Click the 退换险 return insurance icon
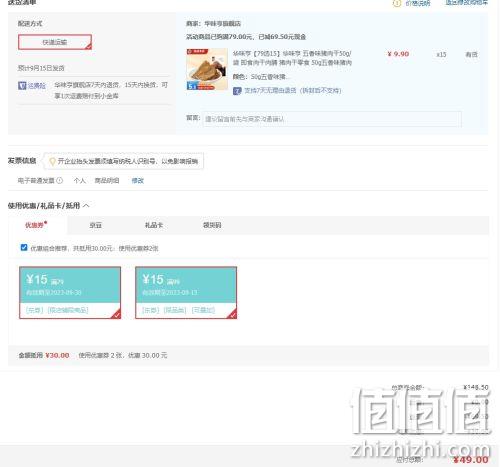This screenshot has width=500, height=467. [22, 86]
